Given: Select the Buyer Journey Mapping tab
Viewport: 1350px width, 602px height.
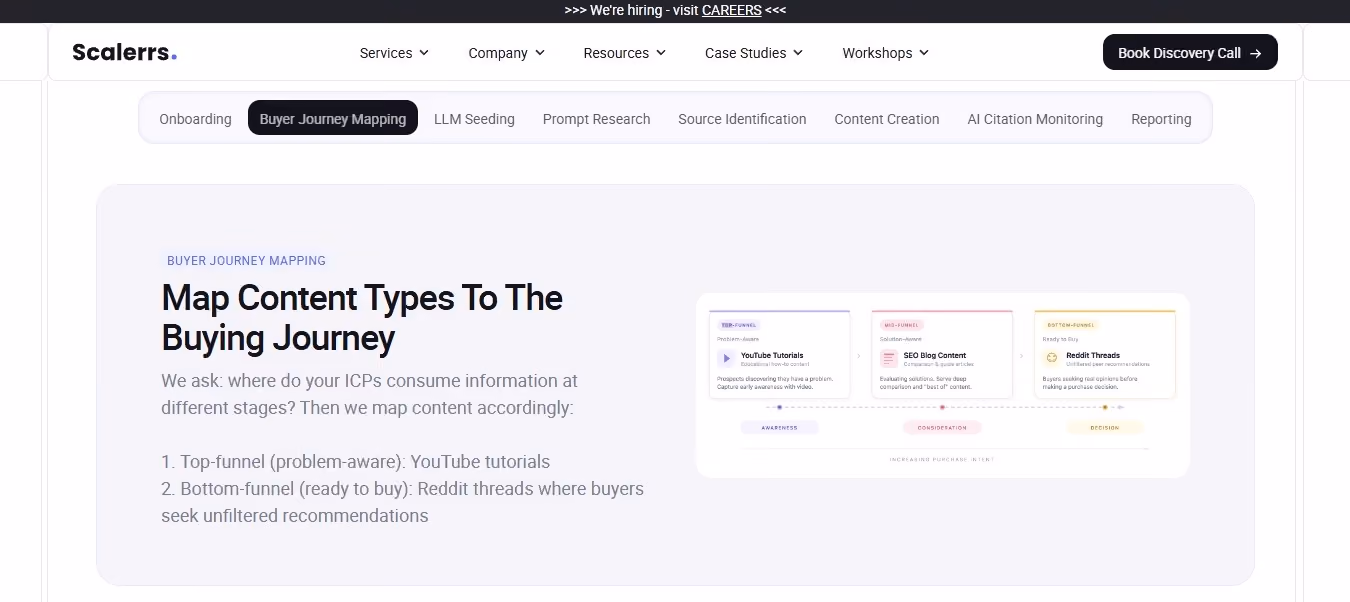Looking at the screenshot, I should click(333, 118).
